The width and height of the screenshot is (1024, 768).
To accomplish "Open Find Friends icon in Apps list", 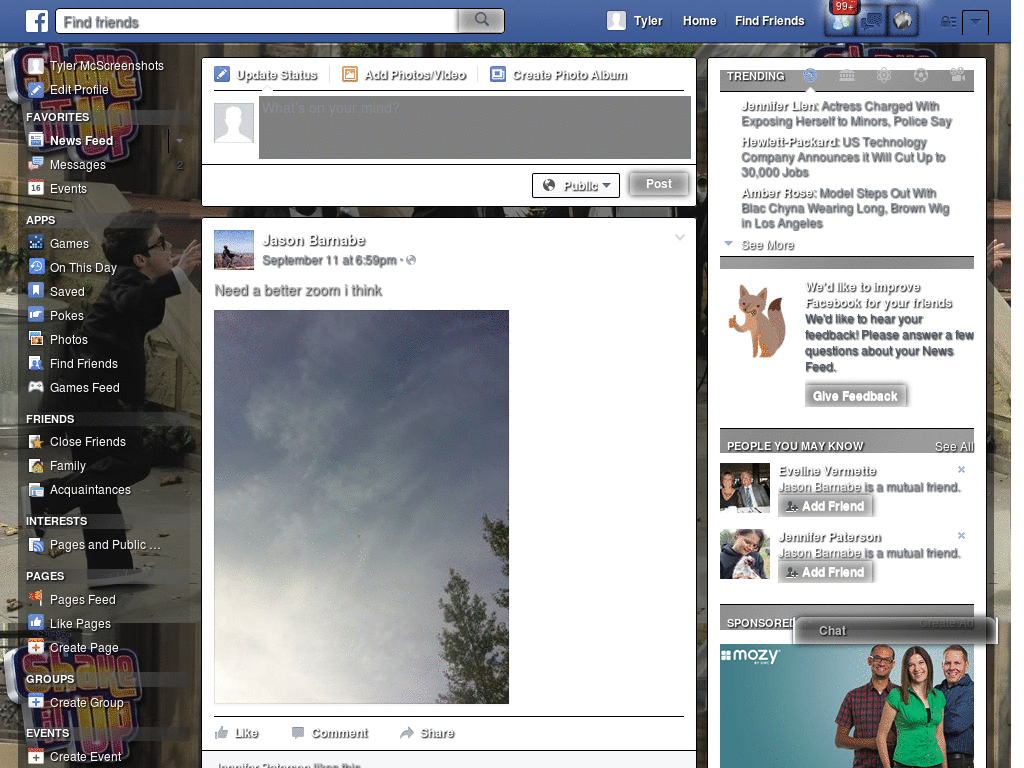I will pyautogui.click(x=36, y=363).
